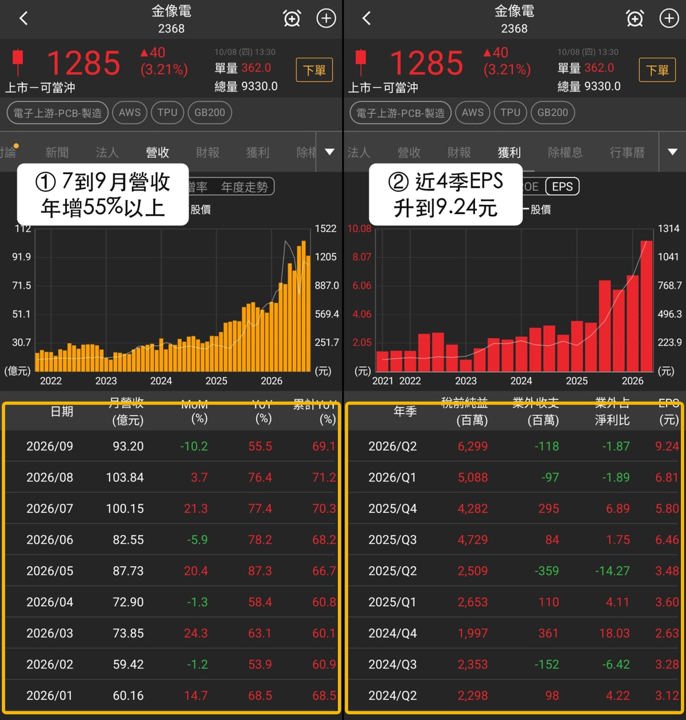Click the MoM value -10.2
686x720 pixels.
(x=194, y=446)
